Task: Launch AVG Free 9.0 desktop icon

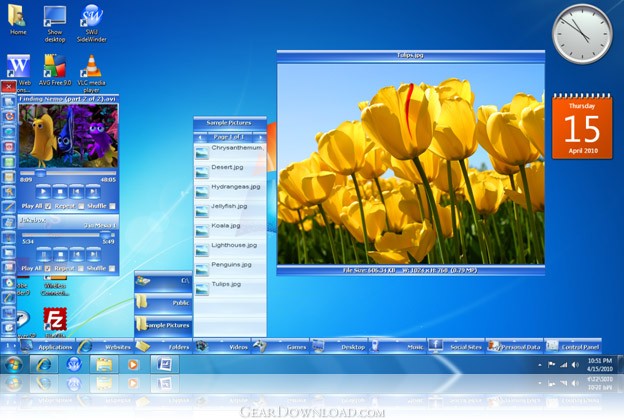Action: click(x=55, y=70)
